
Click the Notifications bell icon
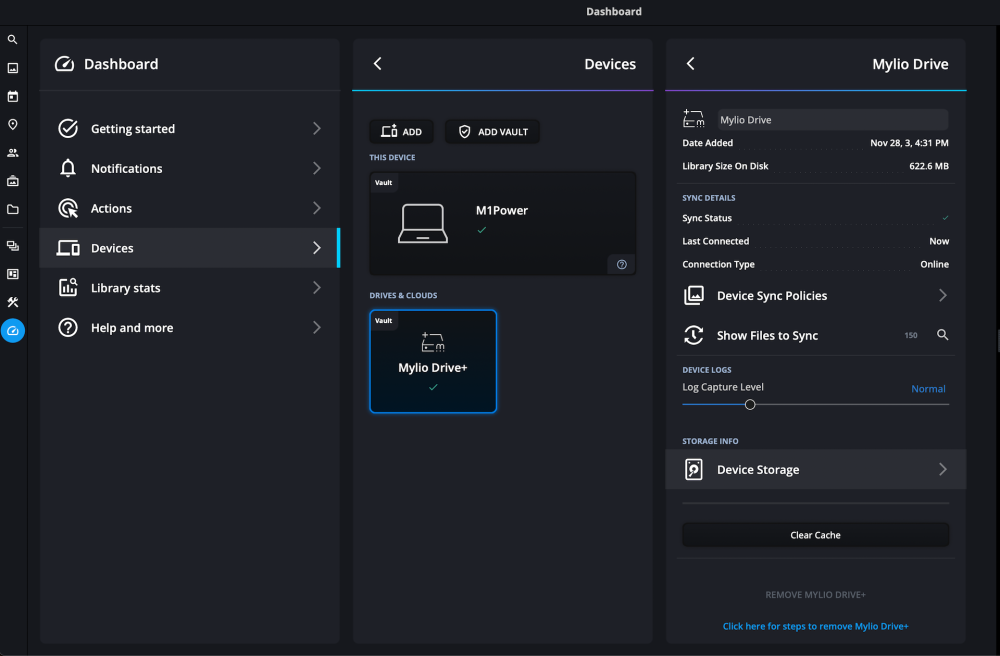click(68, 168)
